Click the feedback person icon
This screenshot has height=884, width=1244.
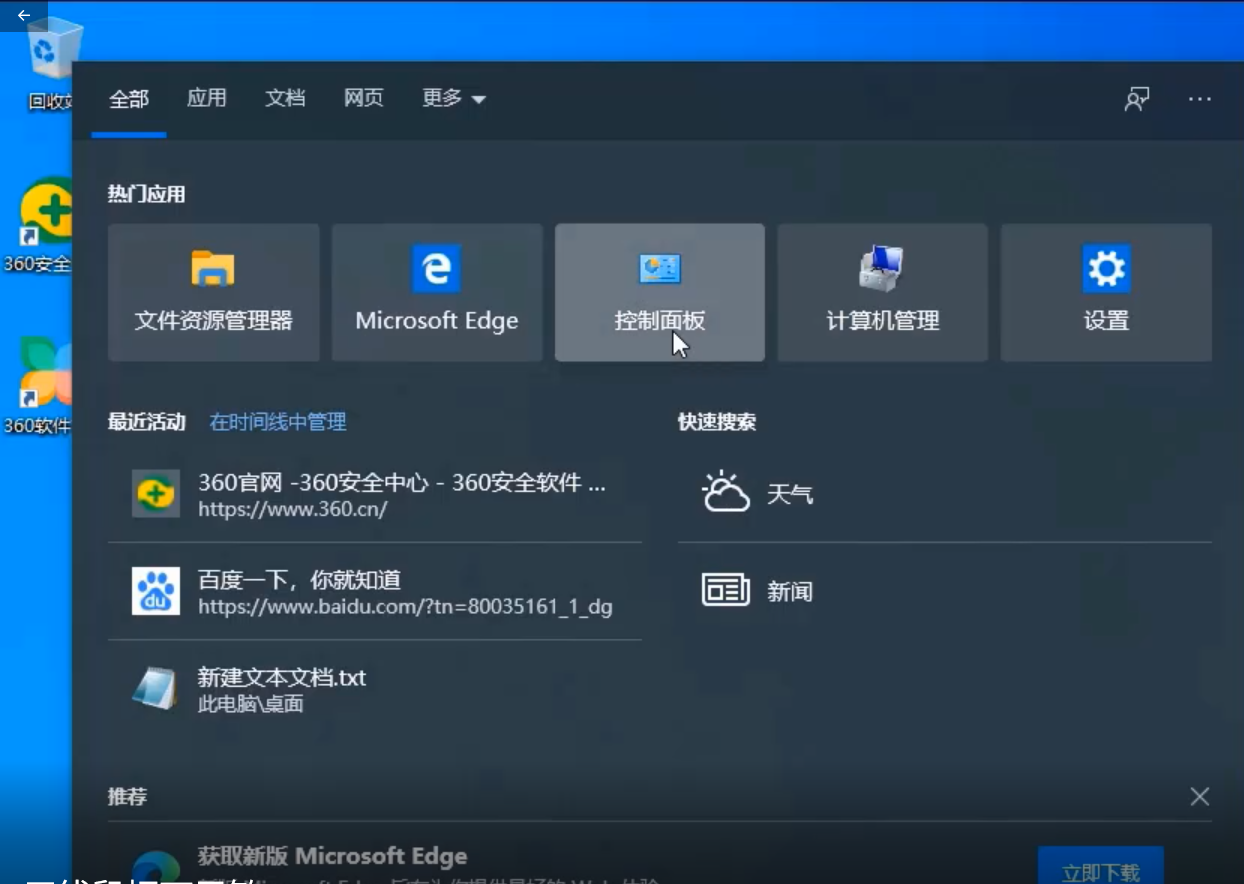pyautogui.click(x=1136, y=99)
